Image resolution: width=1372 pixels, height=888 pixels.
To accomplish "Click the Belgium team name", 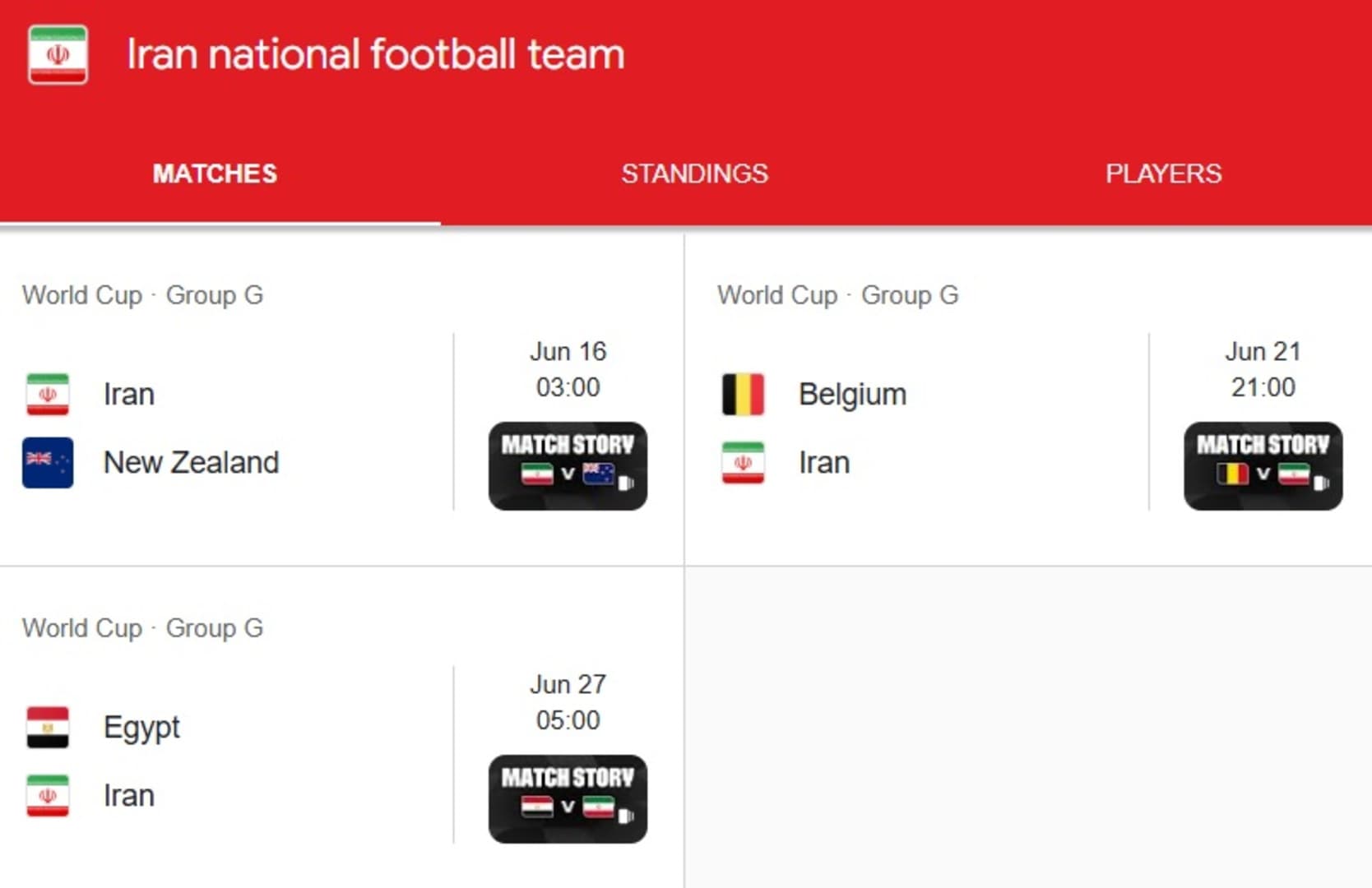I will pos(852,394).
